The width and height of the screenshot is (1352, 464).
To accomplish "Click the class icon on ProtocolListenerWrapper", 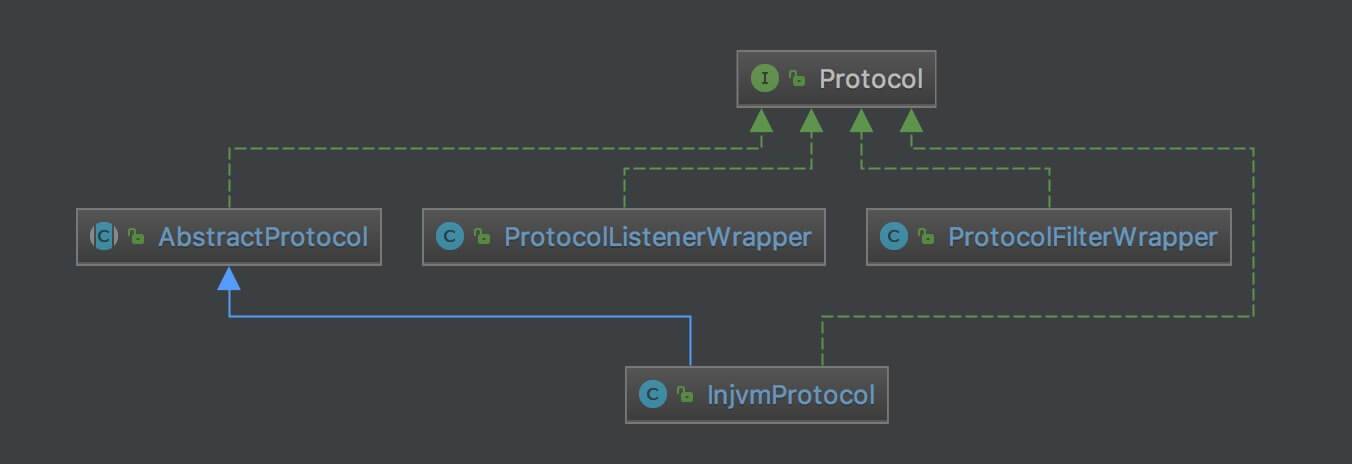I will 450,237.
